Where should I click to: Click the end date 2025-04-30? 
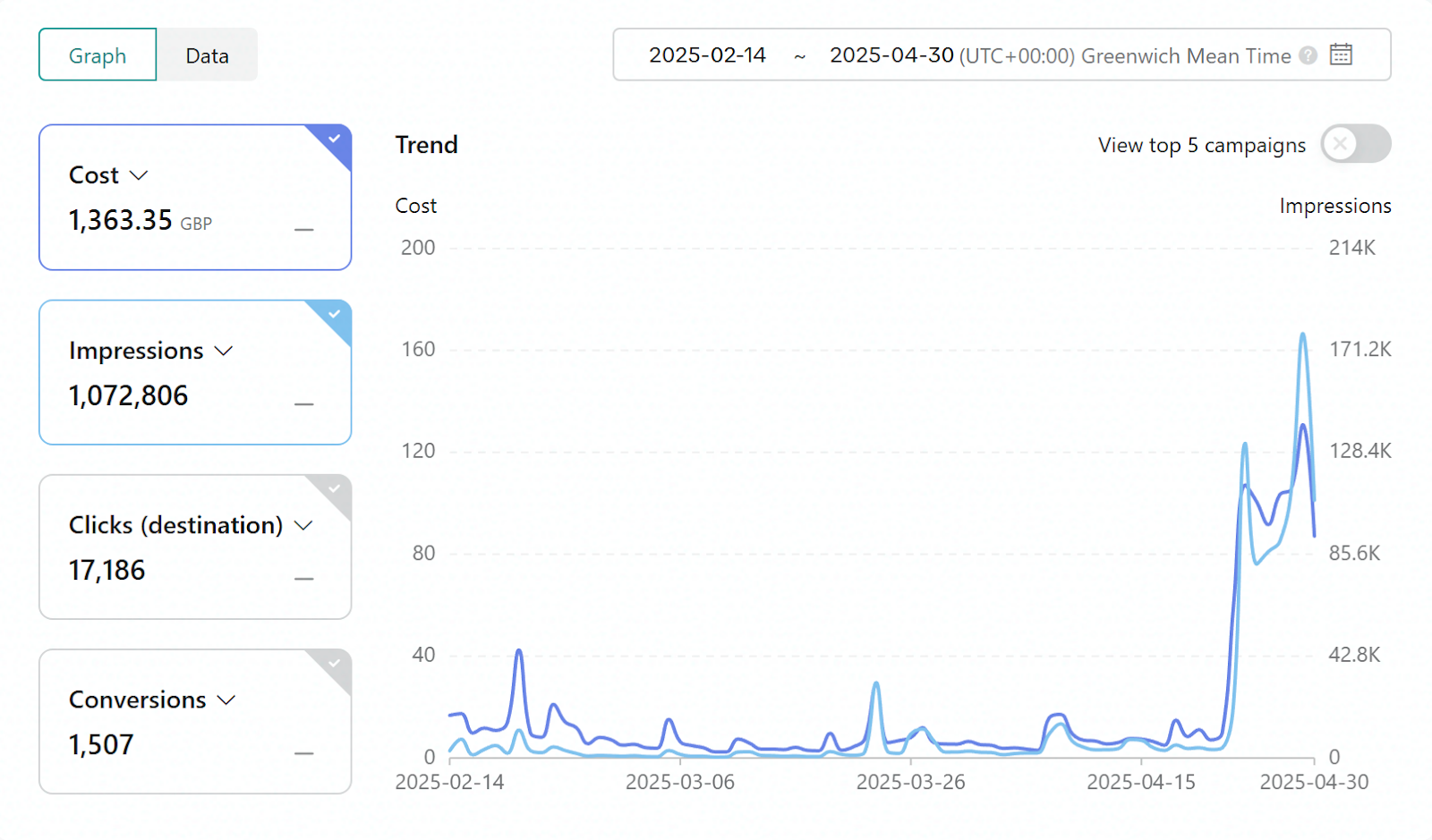[x=891, y=55]
